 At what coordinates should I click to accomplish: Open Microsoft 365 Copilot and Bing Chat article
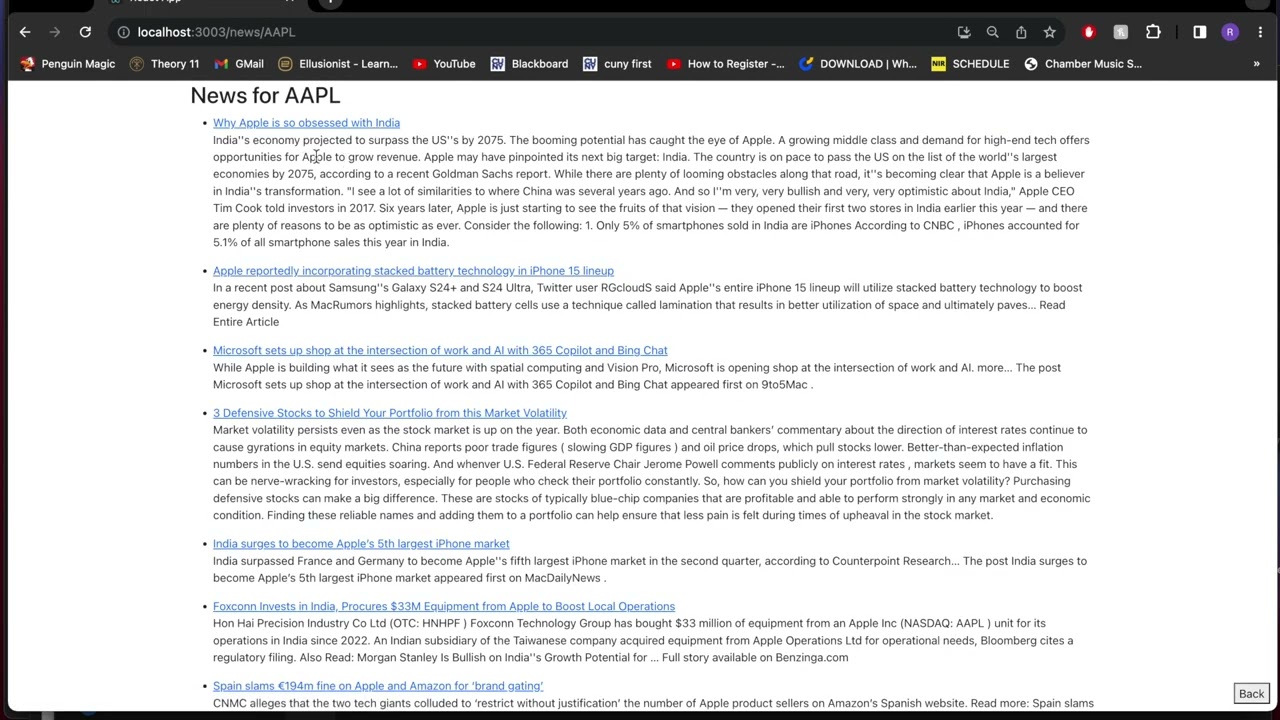(x=440, y=351)
